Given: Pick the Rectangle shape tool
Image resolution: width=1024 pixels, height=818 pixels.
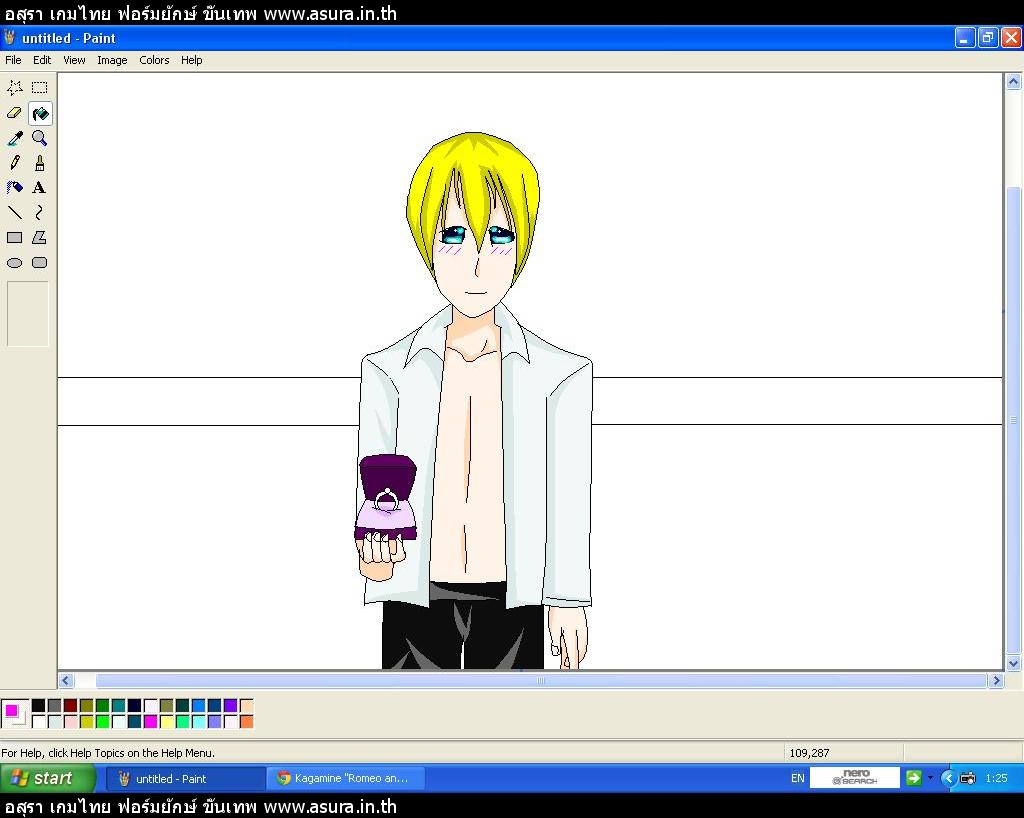Looking at the screenshot, I should point(14,238).
